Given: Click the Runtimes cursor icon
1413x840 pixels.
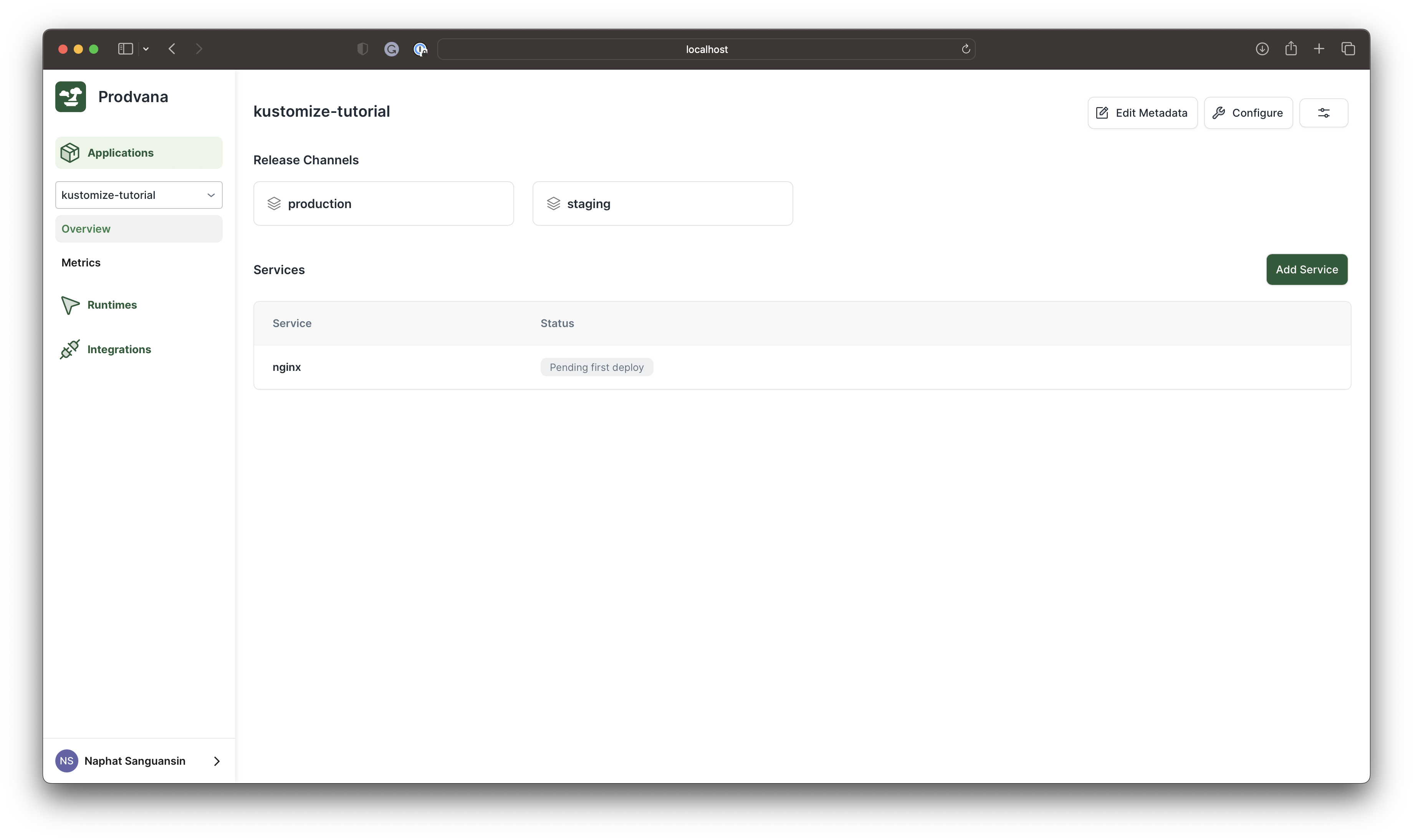Looking at the screenshot, I should click(x=69, y=305).
